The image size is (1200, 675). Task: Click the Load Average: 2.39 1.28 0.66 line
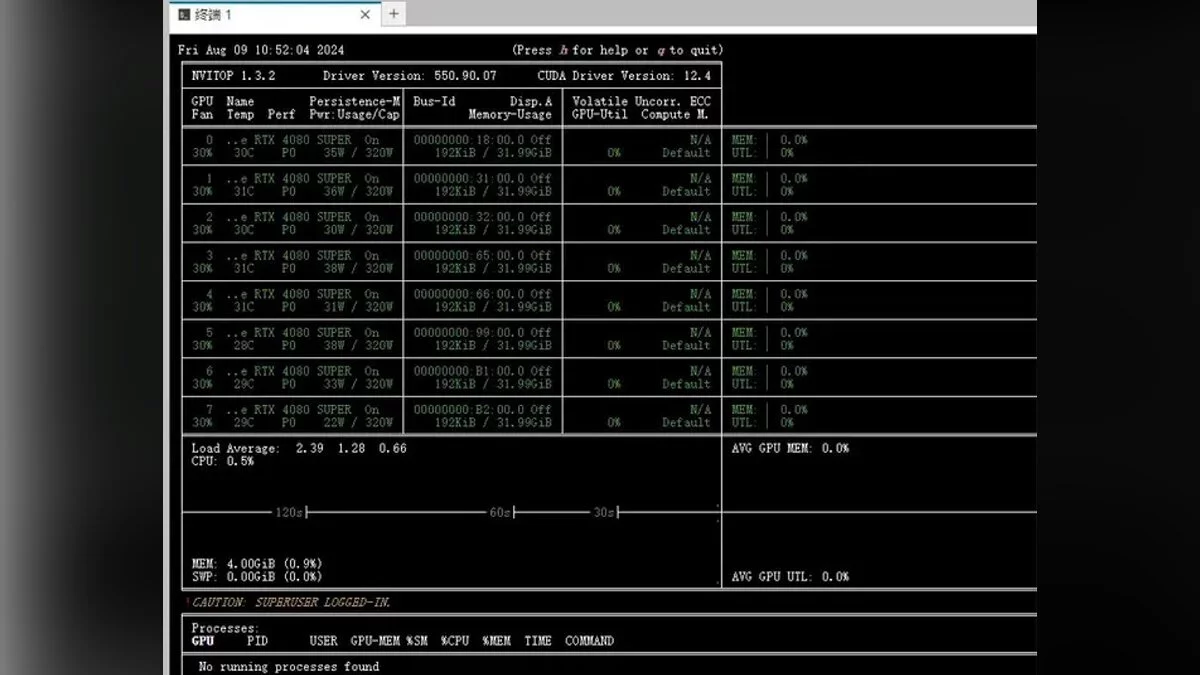(x=299, y=448)
